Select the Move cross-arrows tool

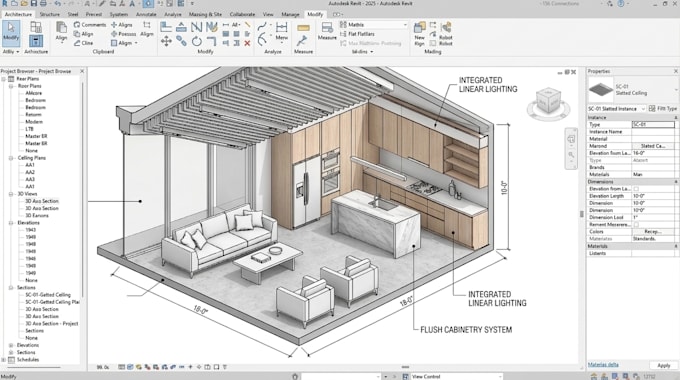click(x=166, y=42)
